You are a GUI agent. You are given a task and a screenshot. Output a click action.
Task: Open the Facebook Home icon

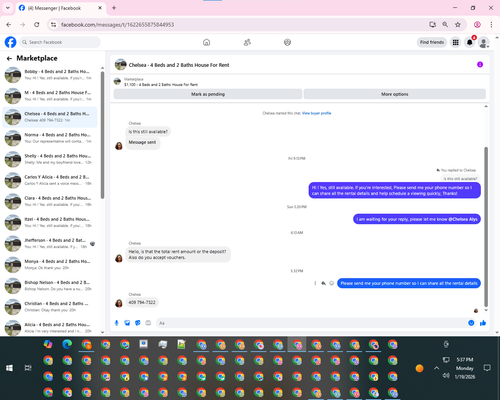tap(207, 42)
